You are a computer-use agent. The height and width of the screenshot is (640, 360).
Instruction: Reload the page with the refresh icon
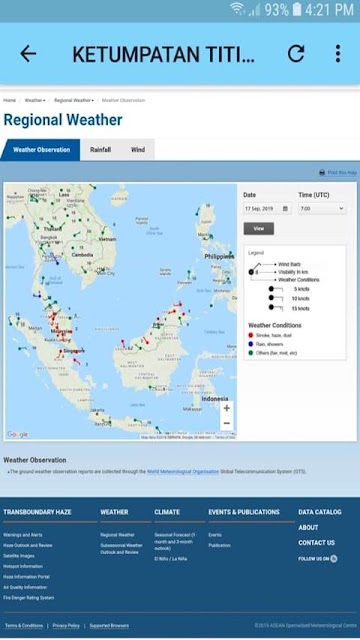click(296, 53)
